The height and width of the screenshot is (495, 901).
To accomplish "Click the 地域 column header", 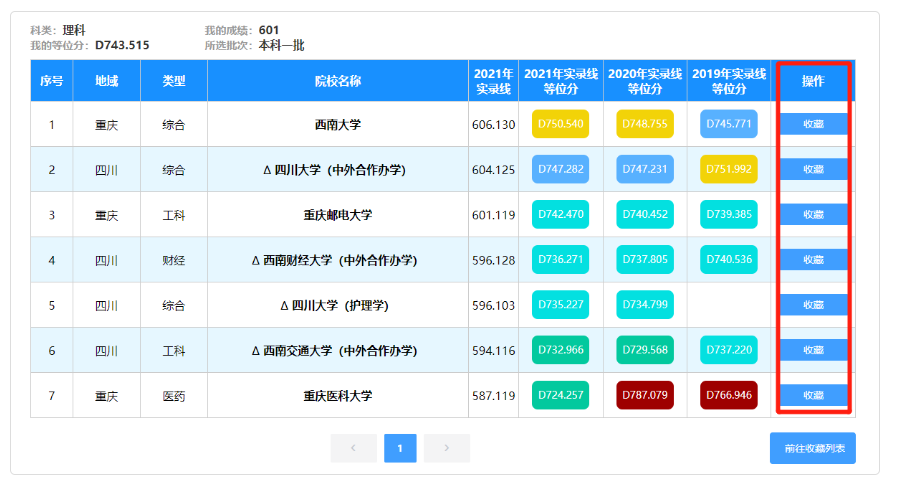I will pyautogui.click(x=106, y=80).
